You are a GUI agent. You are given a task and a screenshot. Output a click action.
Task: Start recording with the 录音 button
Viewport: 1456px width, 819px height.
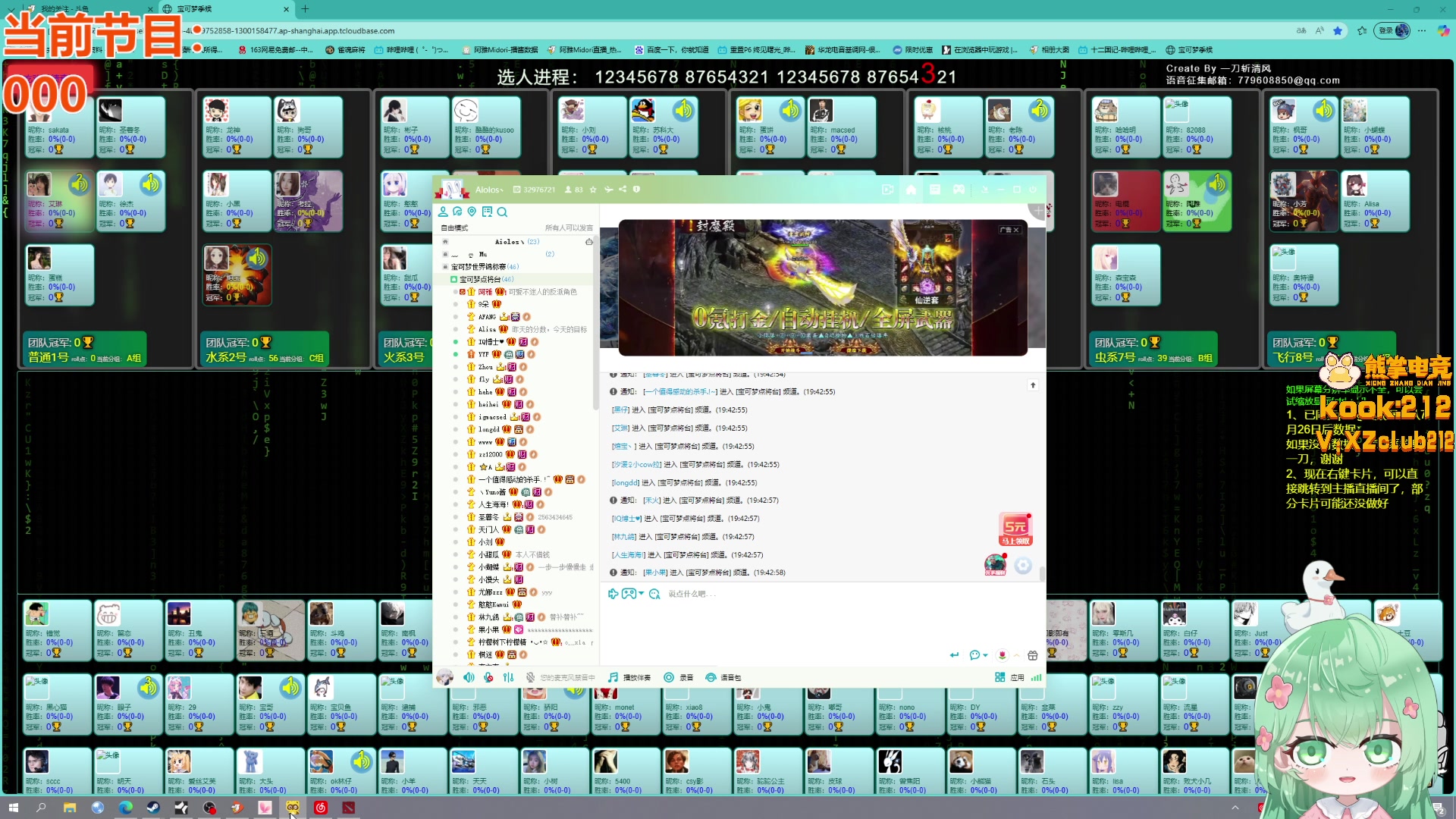click(x=679, y=677)
